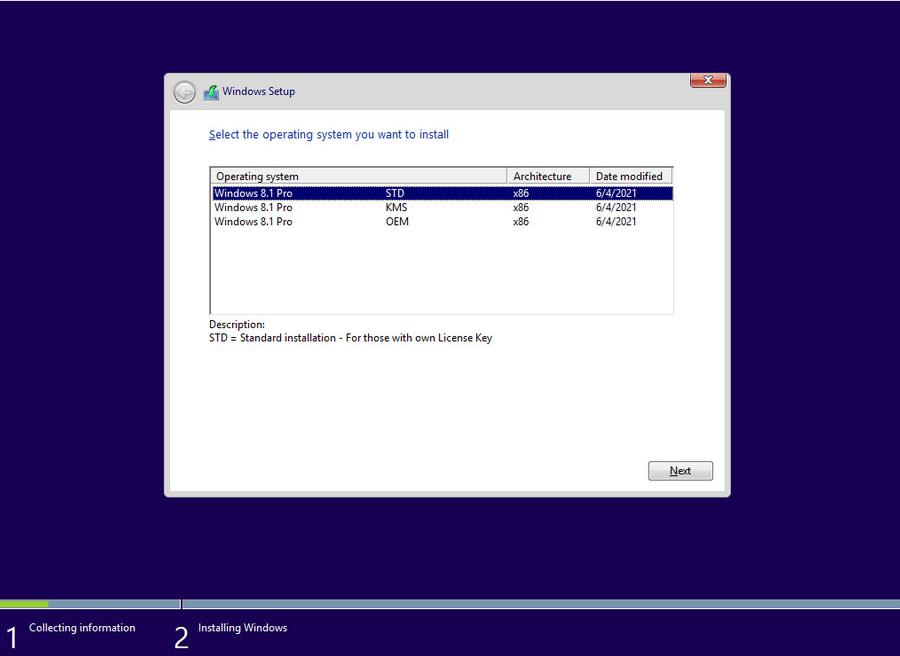The height and width of the screenshot is (656, 900).
Task: Sort list by the Date modified column
Action: pyautogui.click(x=628, y=175)
